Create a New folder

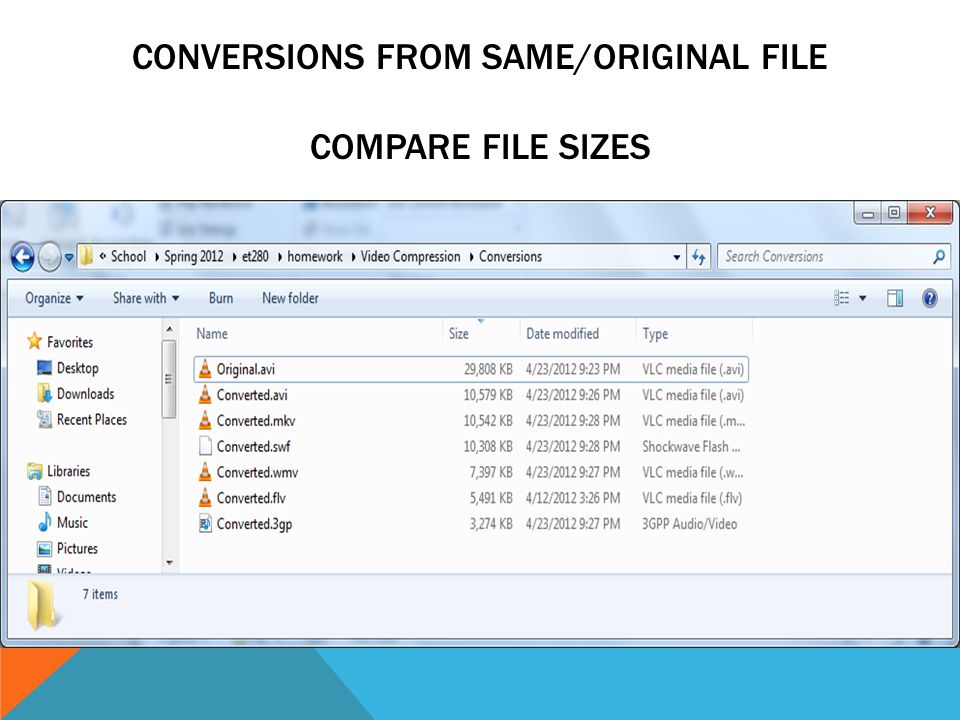pyautogui.click(x=290, y=298)
